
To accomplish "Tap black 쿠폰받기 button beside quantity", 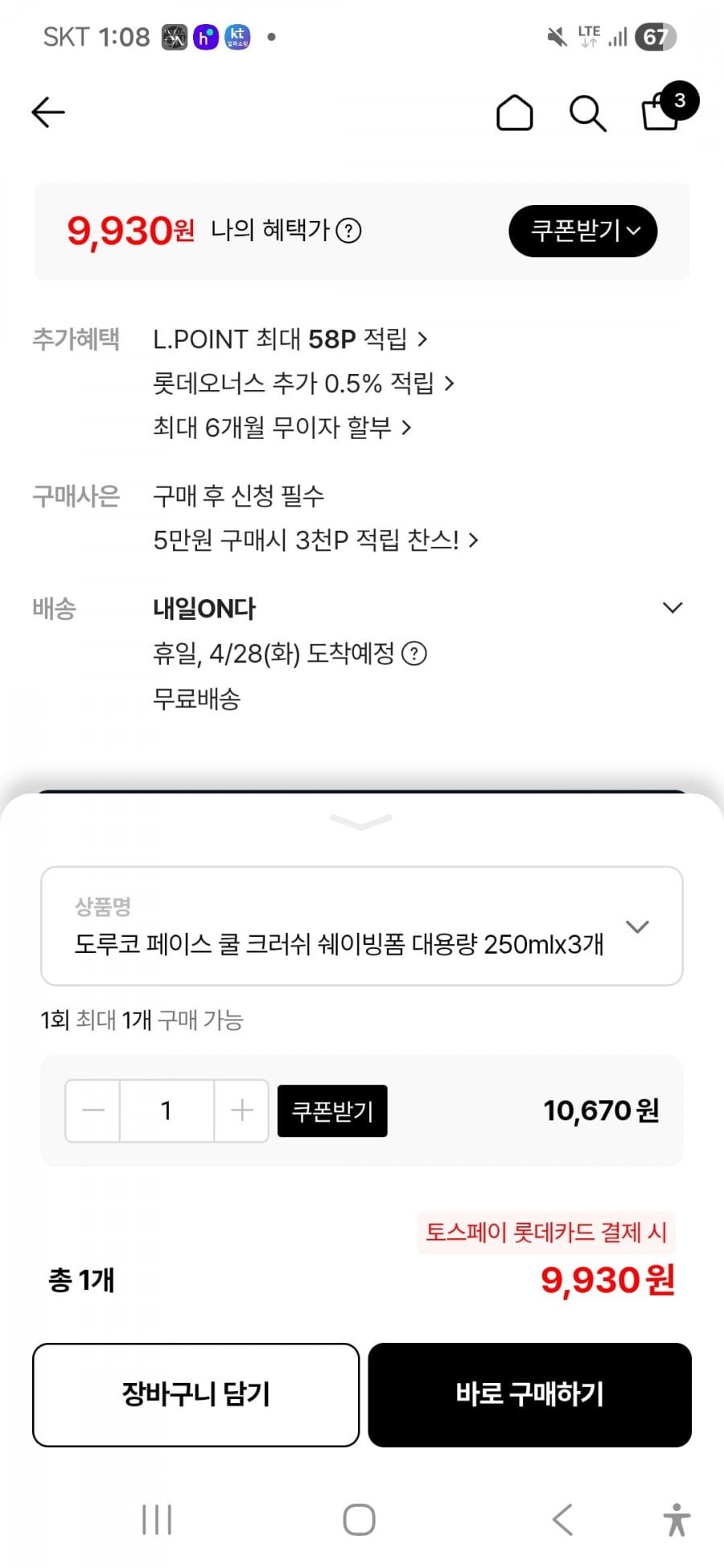I will (x=332, y=1110).
